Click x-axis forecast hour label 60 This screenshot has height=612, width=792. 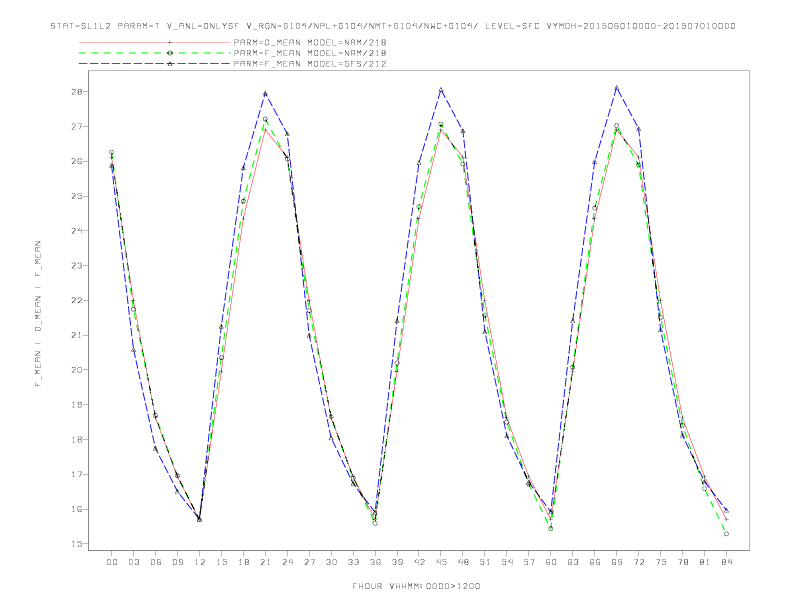[551, 562]
